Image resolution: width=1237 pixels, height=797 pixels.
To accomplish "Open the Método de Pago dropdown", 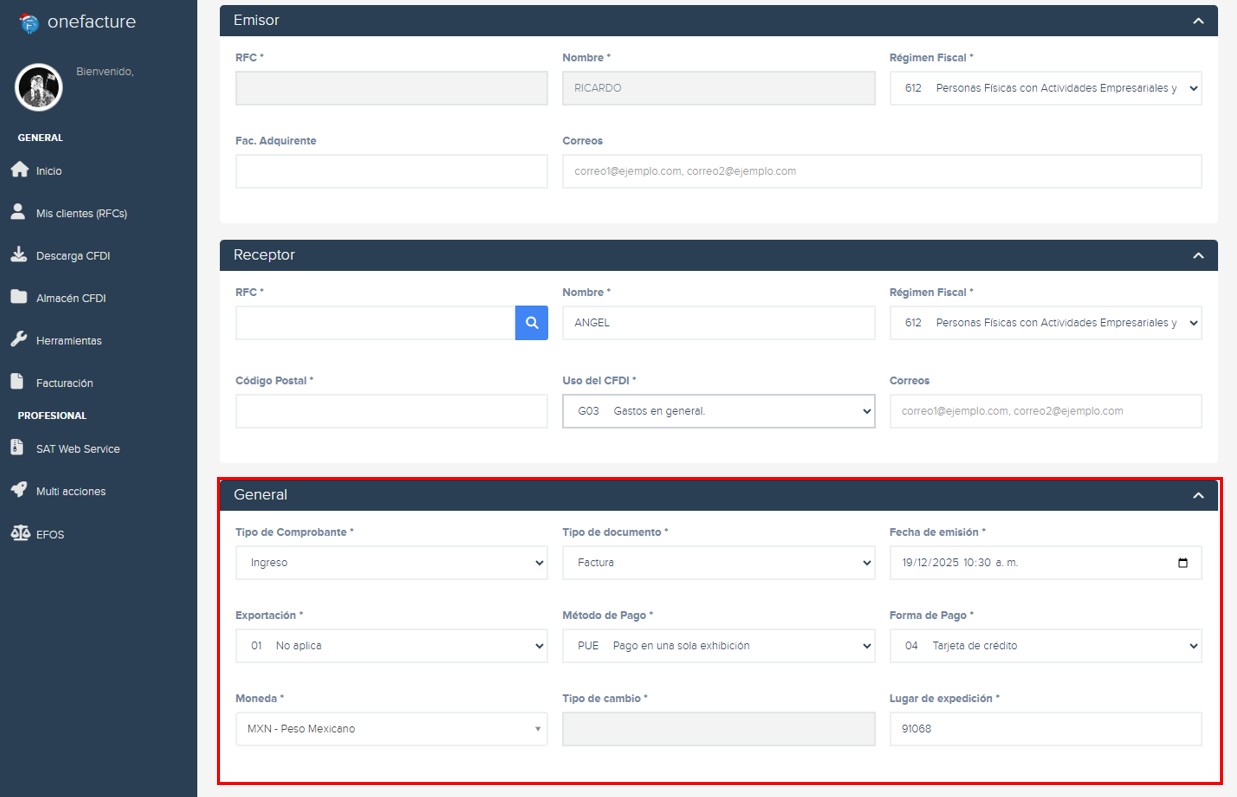I will click(x=718, y=646).
